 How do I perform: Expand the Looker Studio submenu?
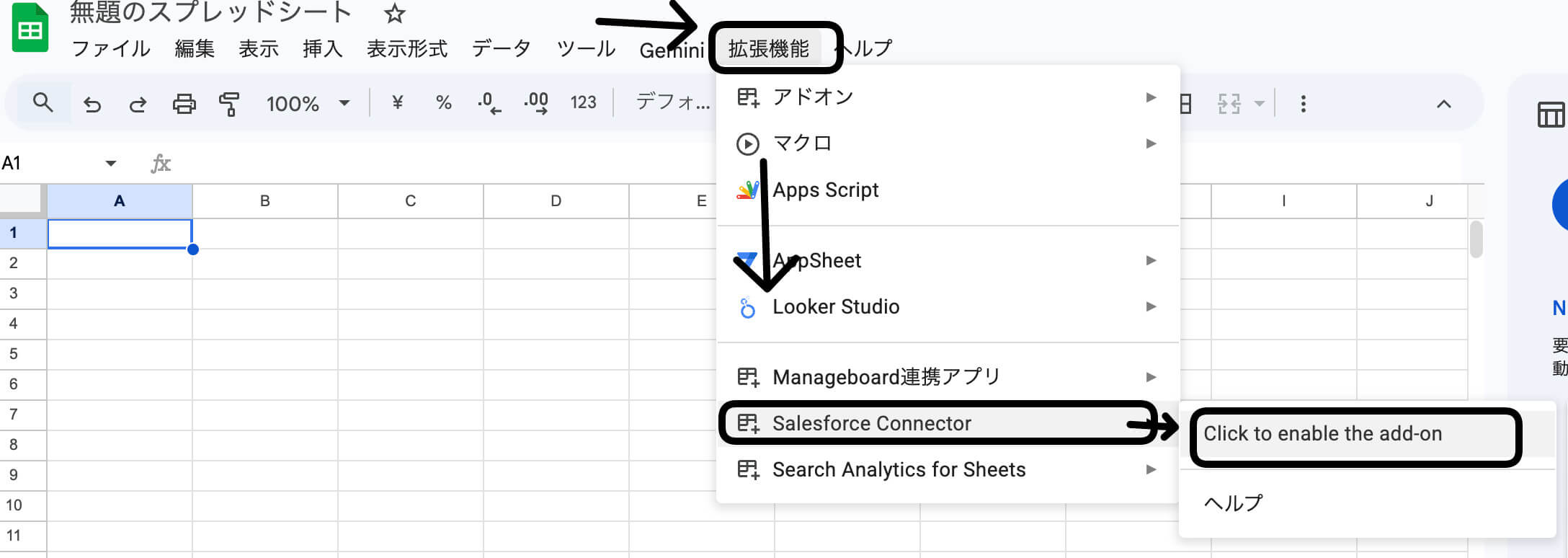948,306
